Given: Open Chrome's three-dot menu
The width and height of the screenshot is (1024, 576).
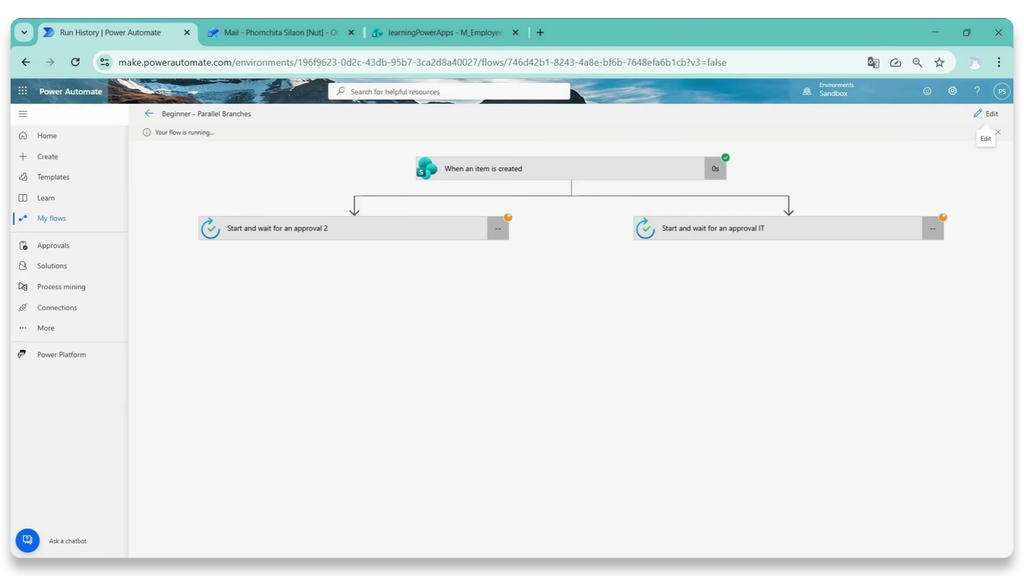Looking at the screenshot, I should 999,62.
